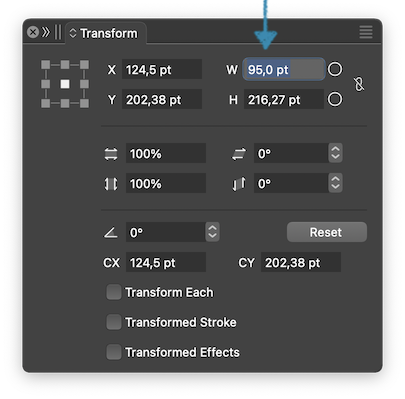Image resolution: width=405 pixels, height=399 pixels.
Task: Close the Transform panel
Action: click(x=33, y=32)
